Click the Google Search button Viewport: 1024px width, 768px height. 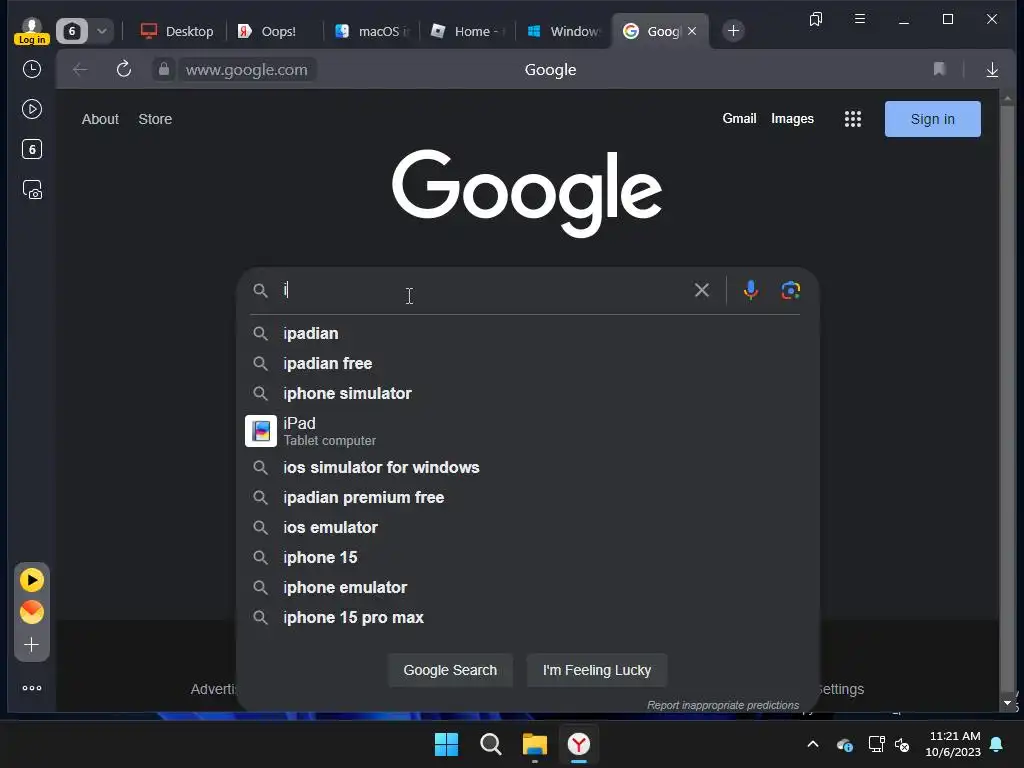click(450, 670)
